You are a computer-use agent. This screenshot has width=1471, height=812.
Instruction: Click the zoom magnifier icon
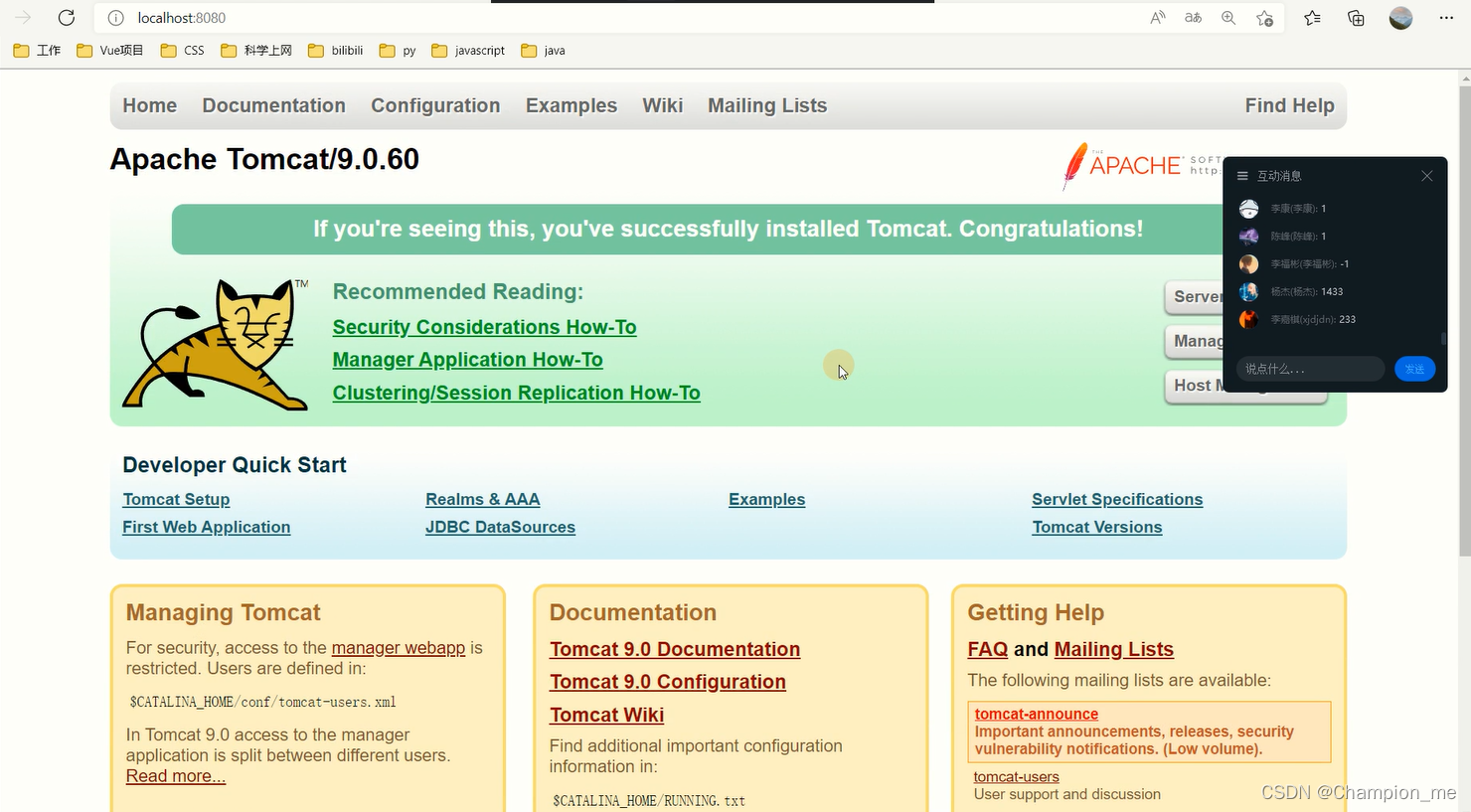(1228, 18)
